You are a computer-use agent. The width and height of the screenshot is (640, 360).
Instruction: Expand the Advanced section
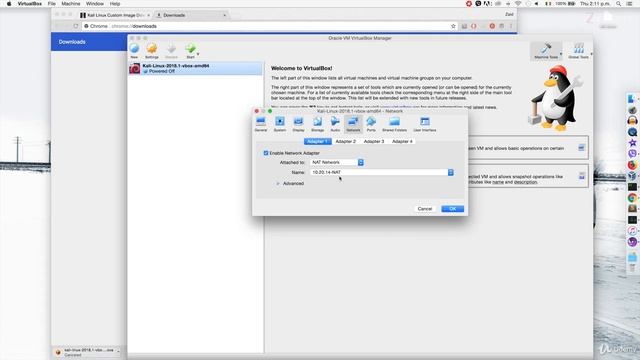pyautogui.click(x=278, y=184)
